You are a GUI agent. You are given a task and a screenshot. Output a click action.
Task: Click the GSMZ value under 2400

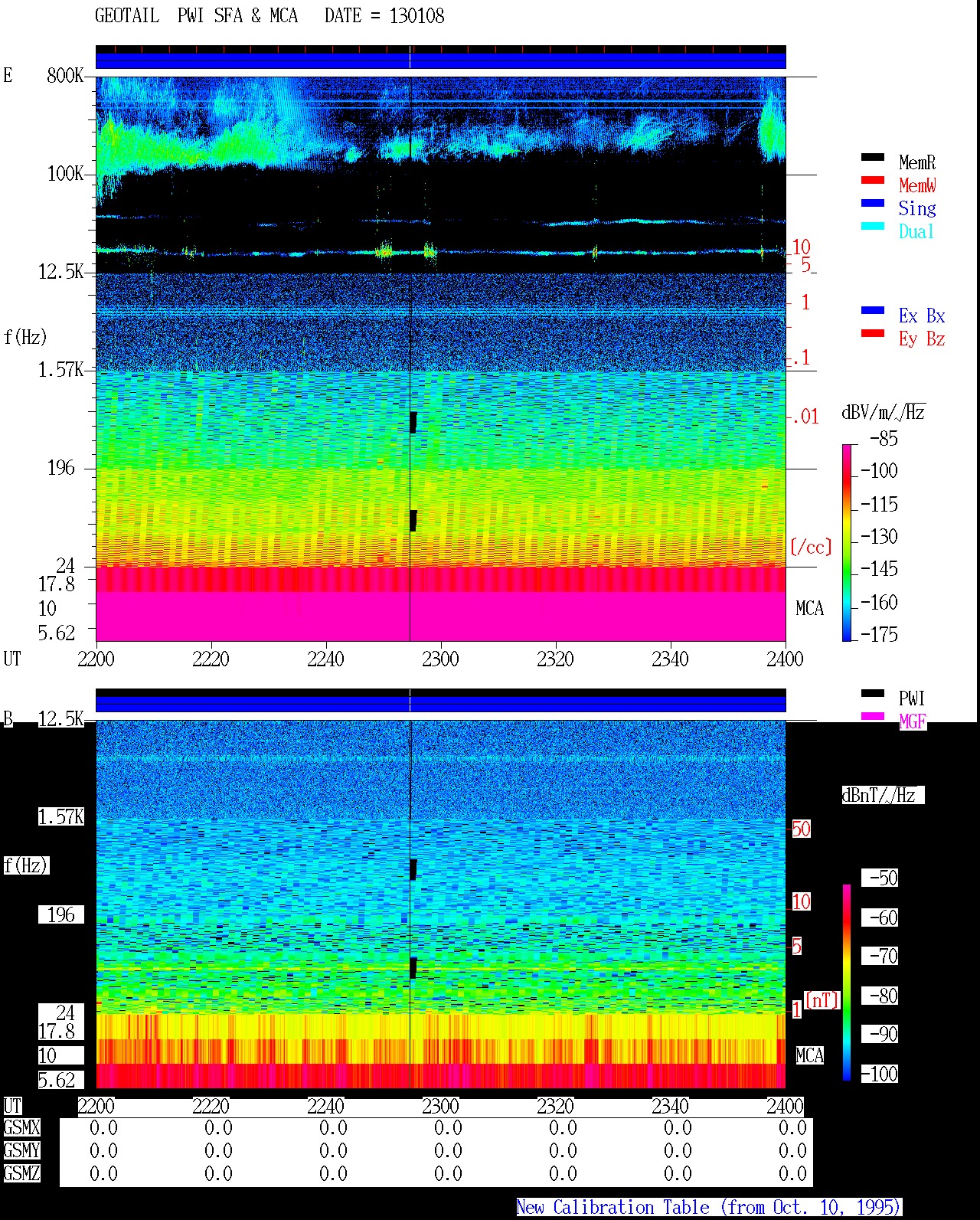[792, 1173]
